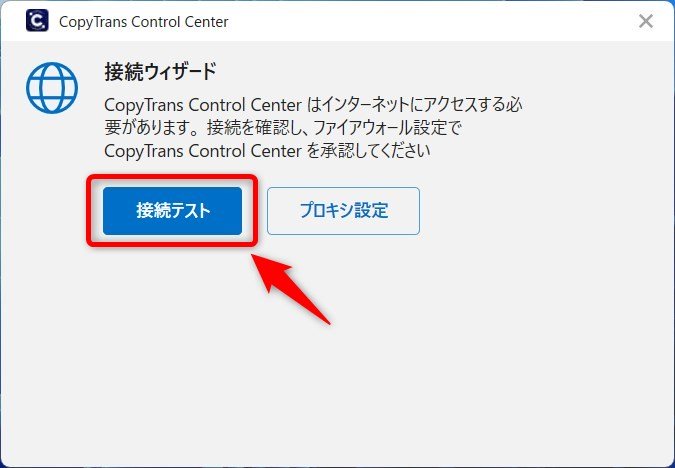Click the red arrow annotation
675x468 pixels.
click(x=289, y=288)
